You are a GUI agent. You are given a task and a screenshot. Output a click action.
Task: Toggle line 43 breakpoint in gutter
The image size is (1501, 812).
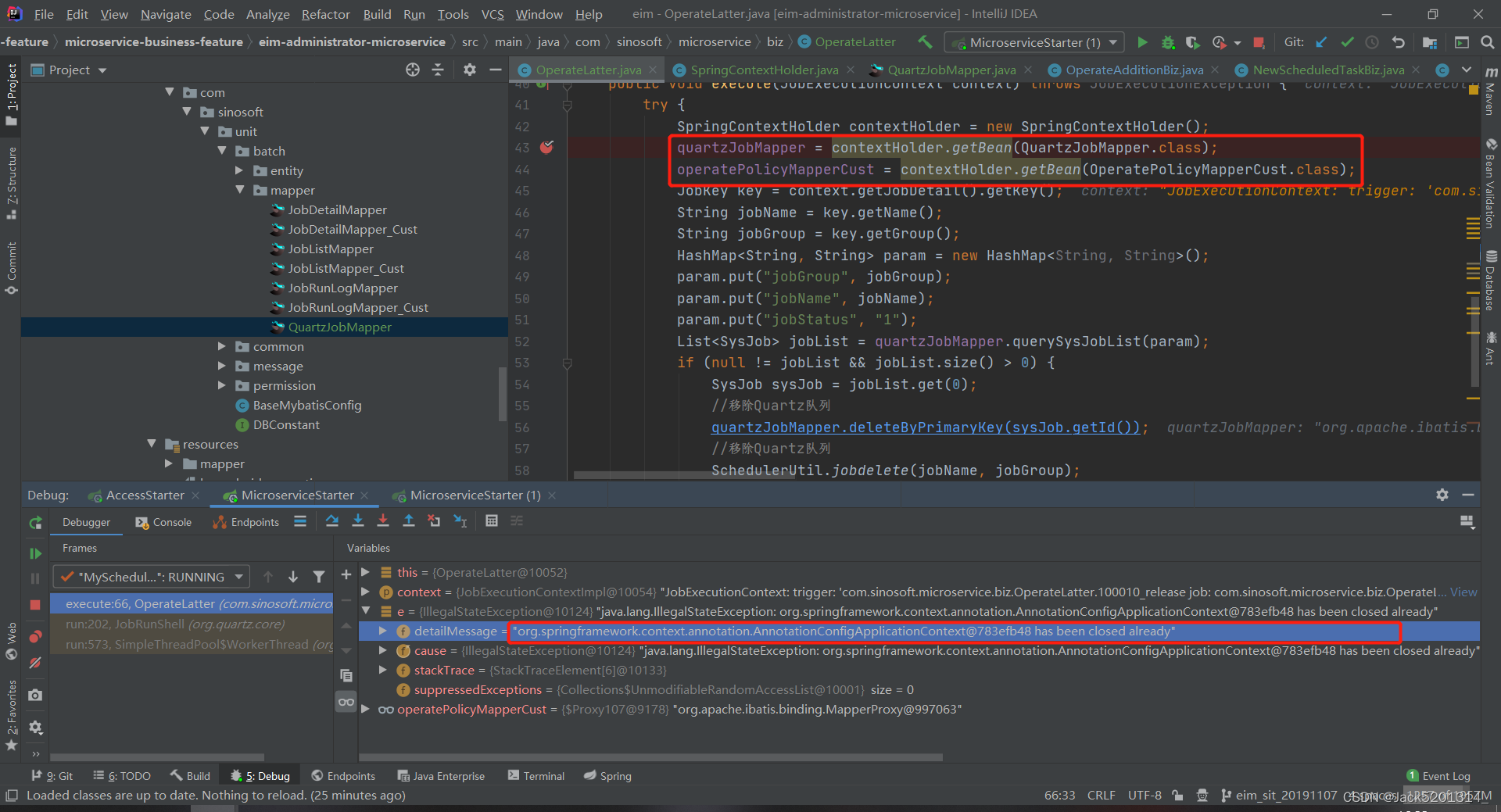(x=546, y=148)
